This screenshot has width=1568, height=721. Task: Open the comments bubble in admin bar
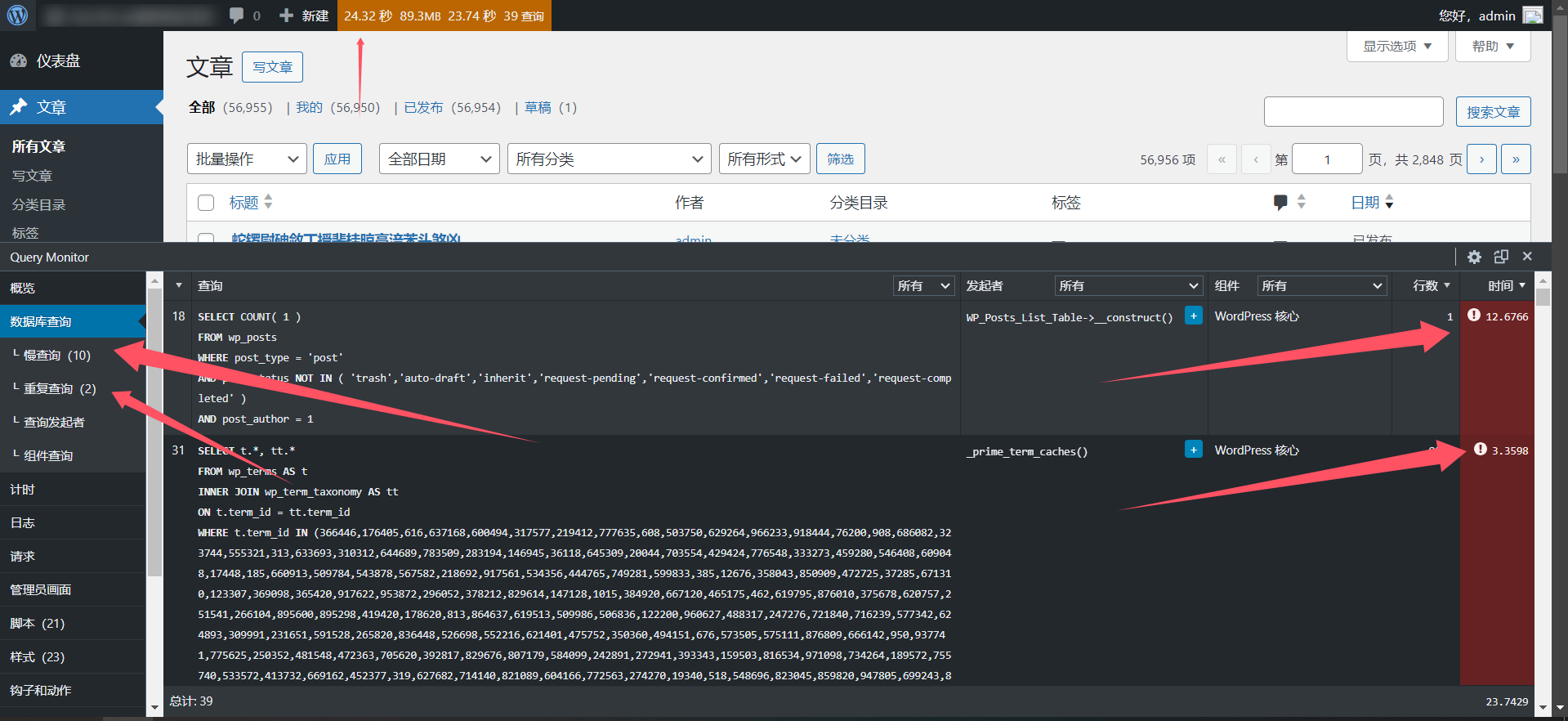click(236, 16)
